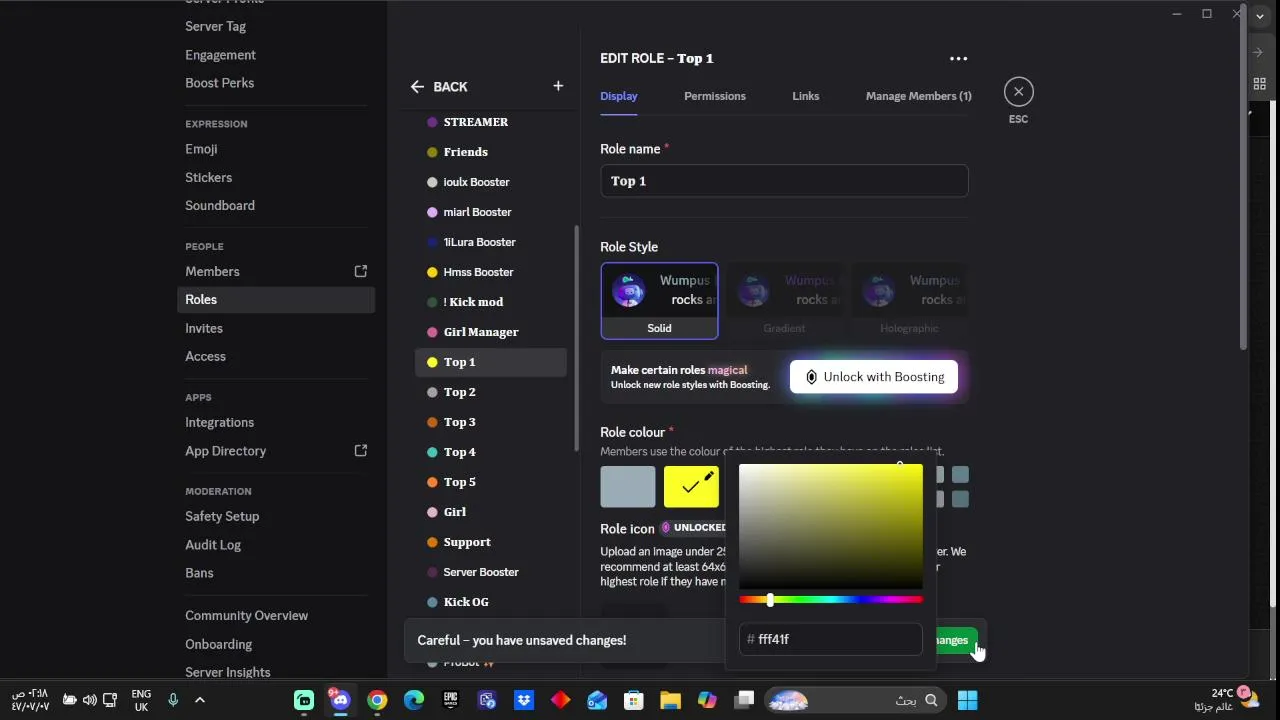Viewport: 1280px width, 720px height.
Task: Select the Solid role style
Action: pyautogui.click(x=659, y=301)
